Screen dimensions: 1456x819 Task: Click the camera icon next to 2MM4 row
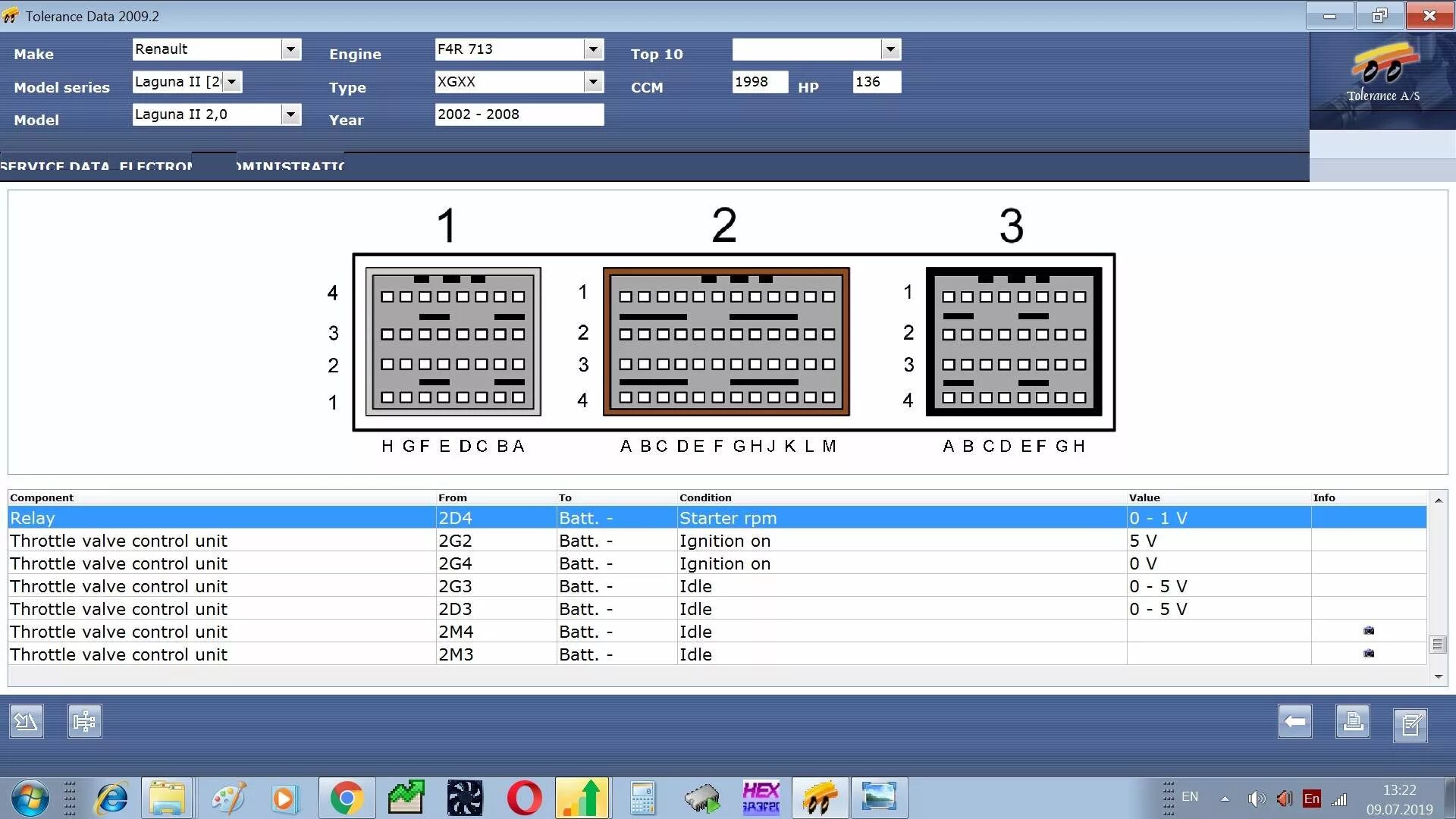pos(1368,631)
